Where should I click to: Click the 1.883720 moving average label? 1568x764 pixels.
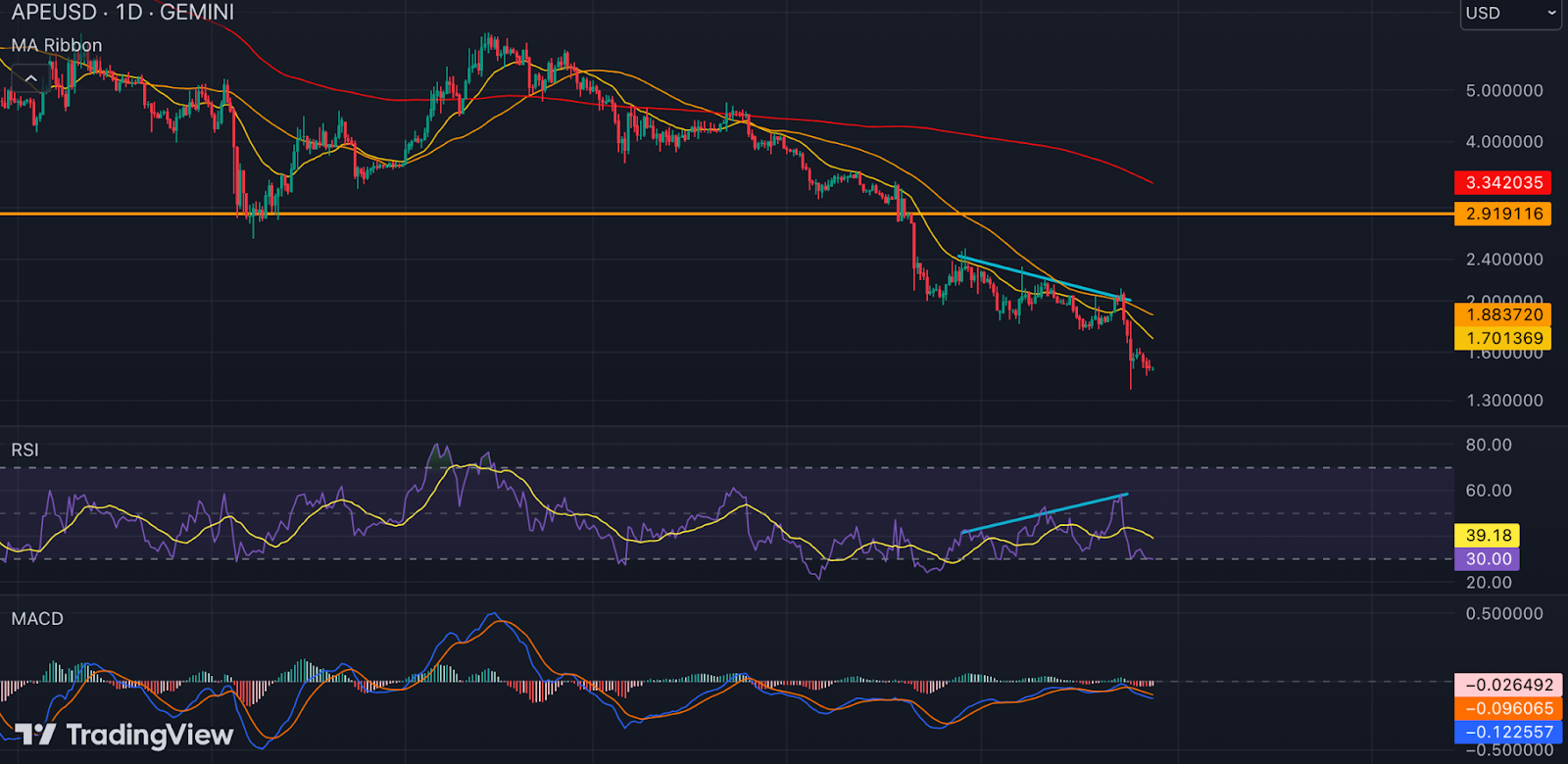[1503, 314]
